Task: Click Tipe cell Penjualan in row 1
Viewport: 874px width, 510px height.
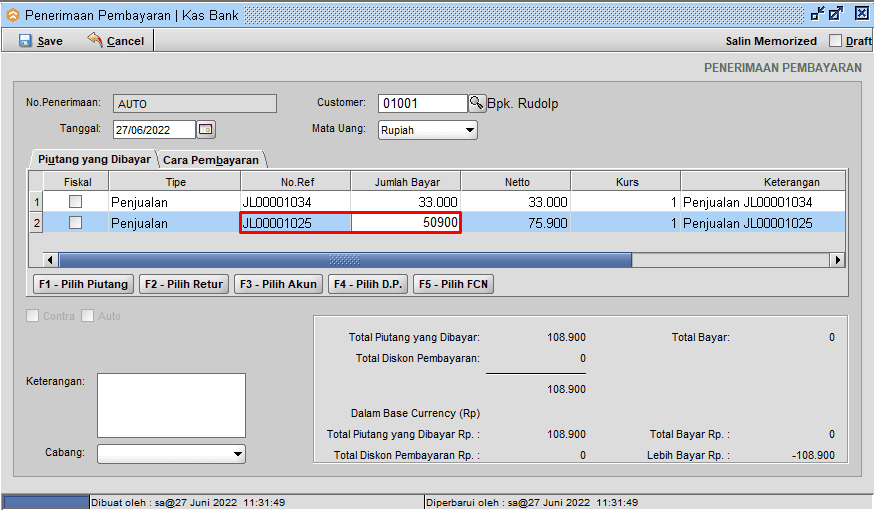Action: tap(175, 202)
